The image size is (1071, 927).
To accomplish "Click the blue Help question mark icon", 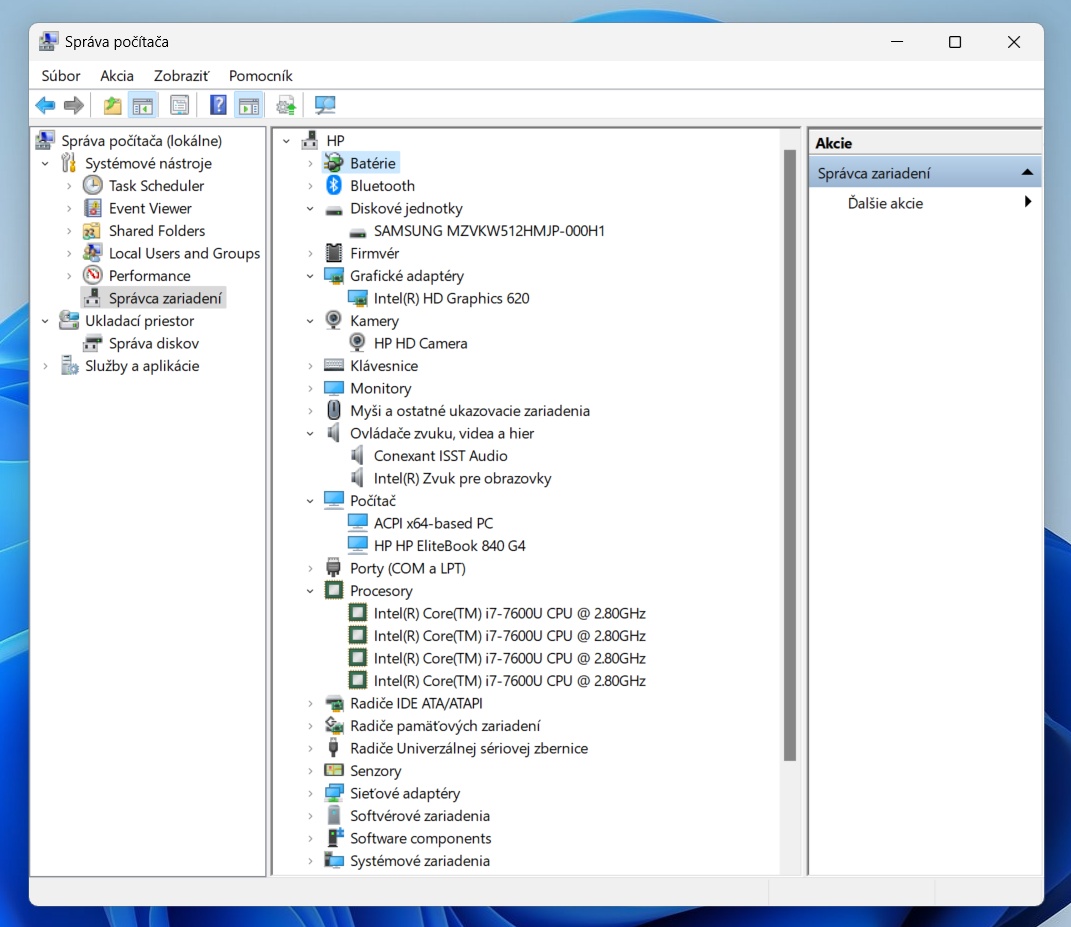I will [x=218, y=105].
